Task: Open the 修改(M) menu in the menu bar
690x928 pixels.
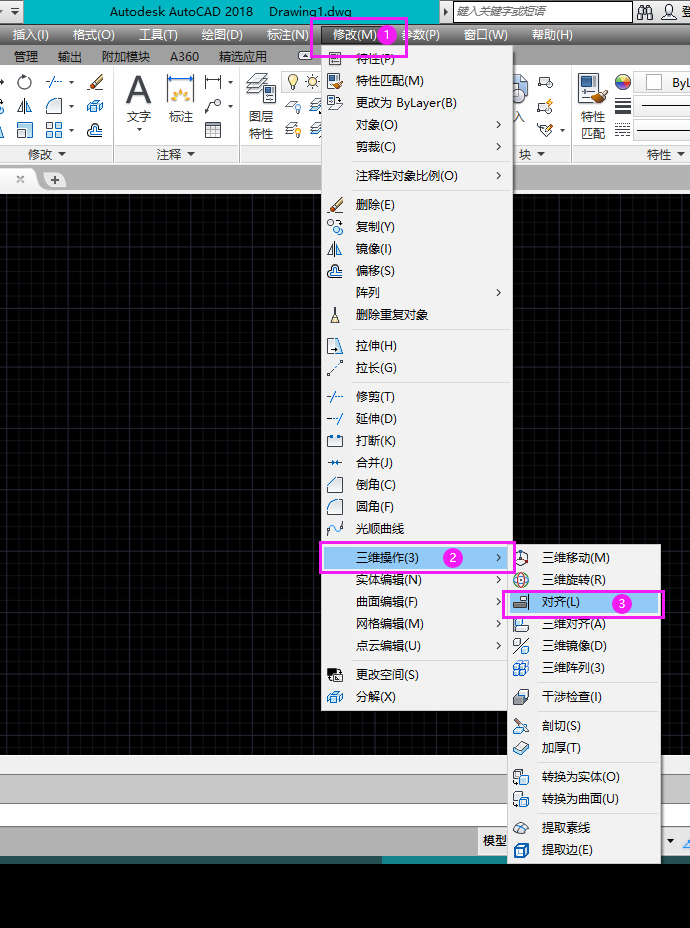Action: click(354, 35)
